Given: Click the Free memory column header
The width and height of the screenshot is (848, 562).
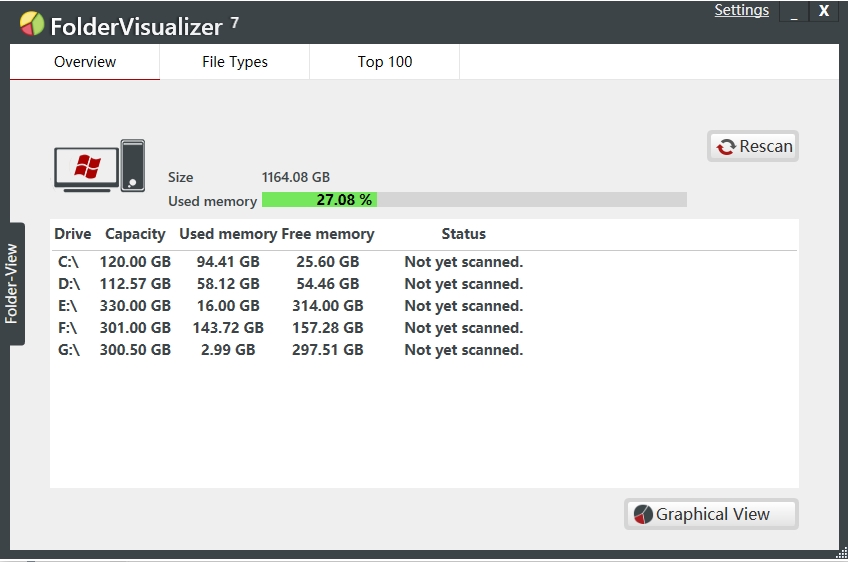Looking at the screenshot, I should (x=328, y=234).
